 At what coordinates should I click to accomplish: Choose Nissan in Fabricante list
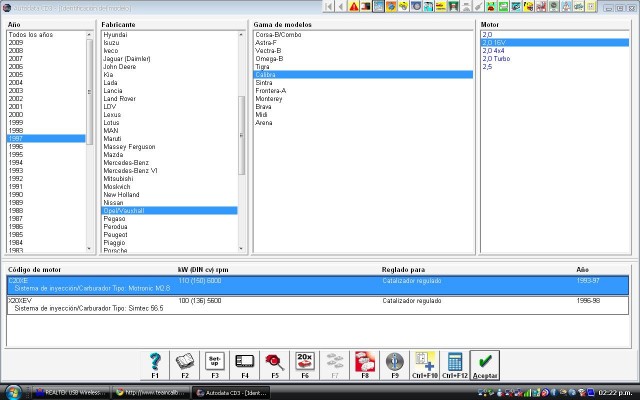point(169,203)
